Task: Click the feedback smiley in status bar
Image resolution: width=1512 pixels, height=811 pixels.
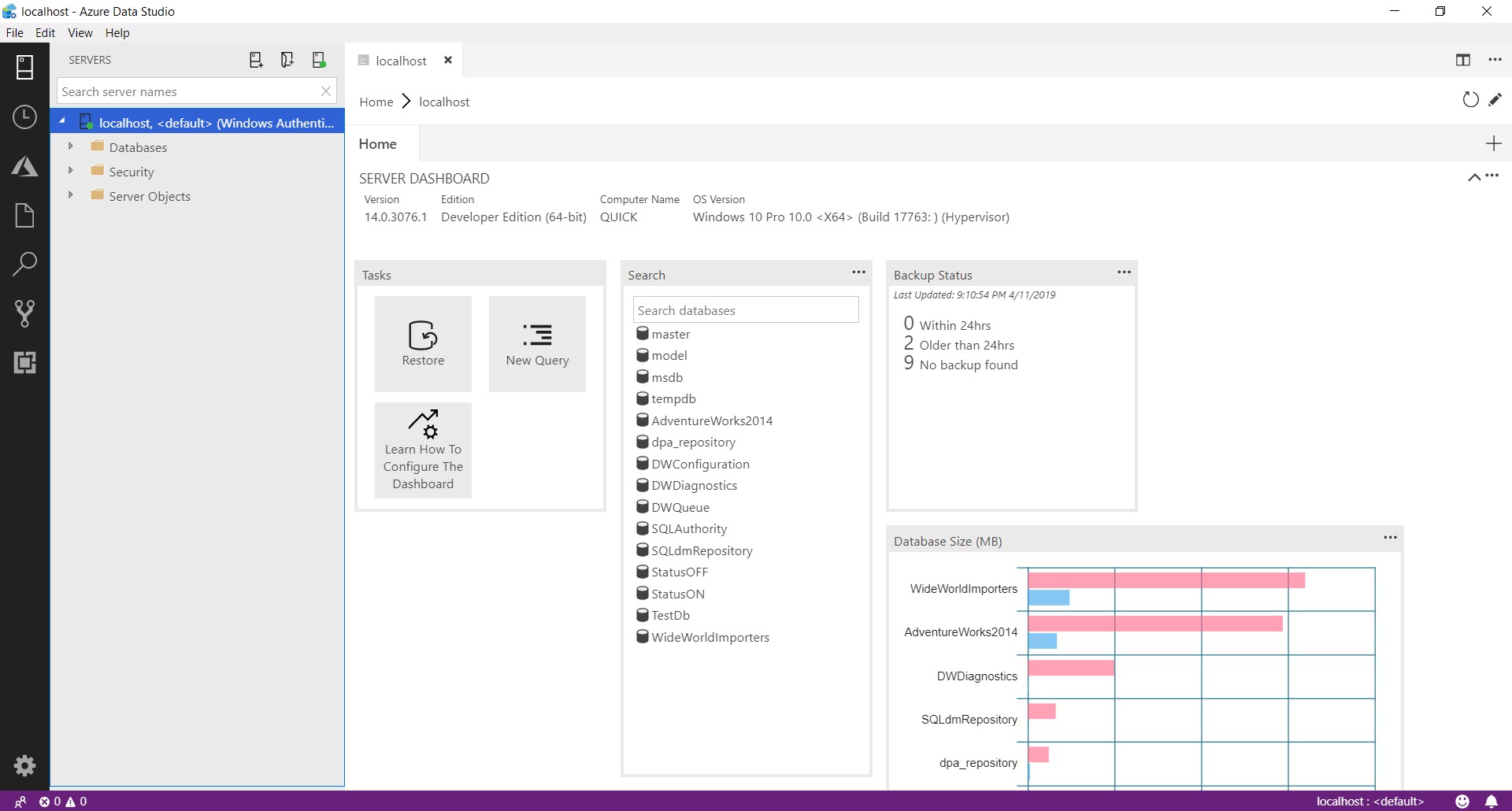Action: point(1462,802)
